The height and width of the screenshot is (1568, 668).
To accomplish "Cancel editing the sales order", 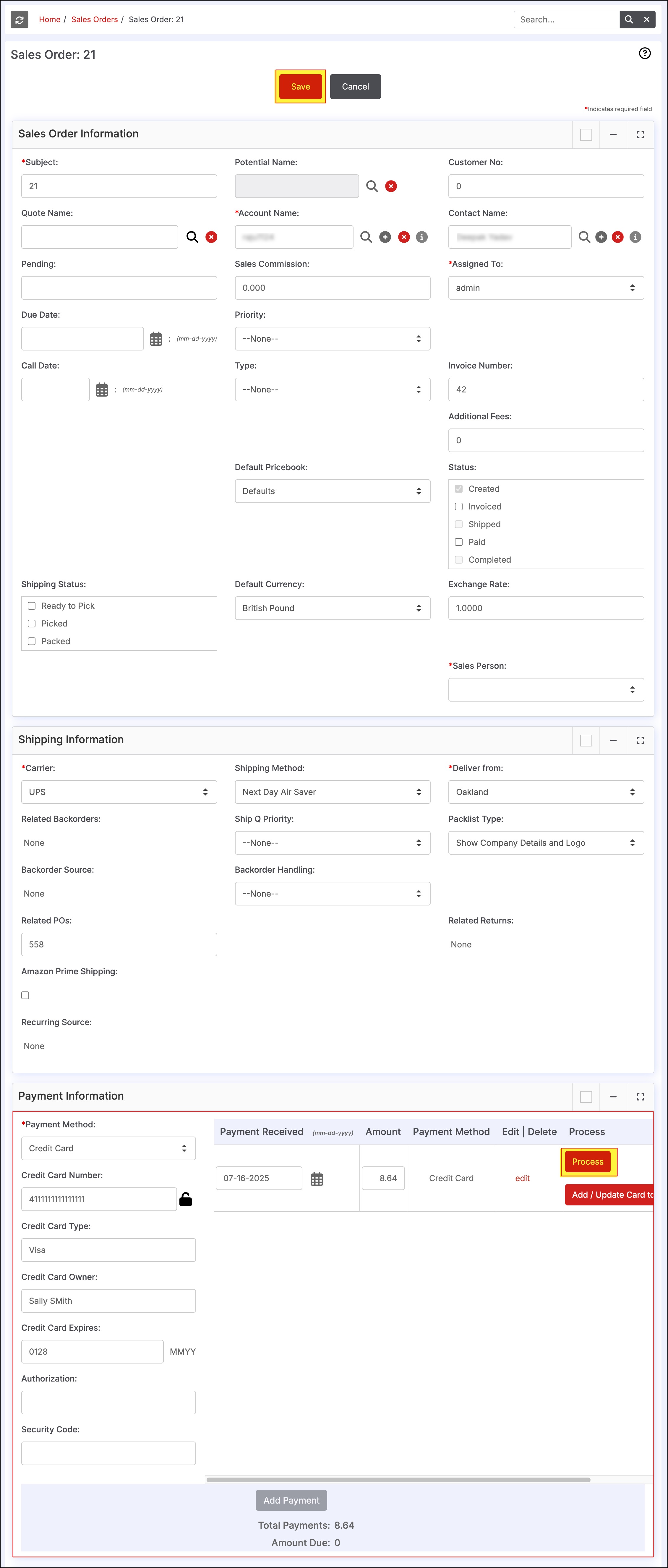I will pyautogui.click(x=355, y=86).
